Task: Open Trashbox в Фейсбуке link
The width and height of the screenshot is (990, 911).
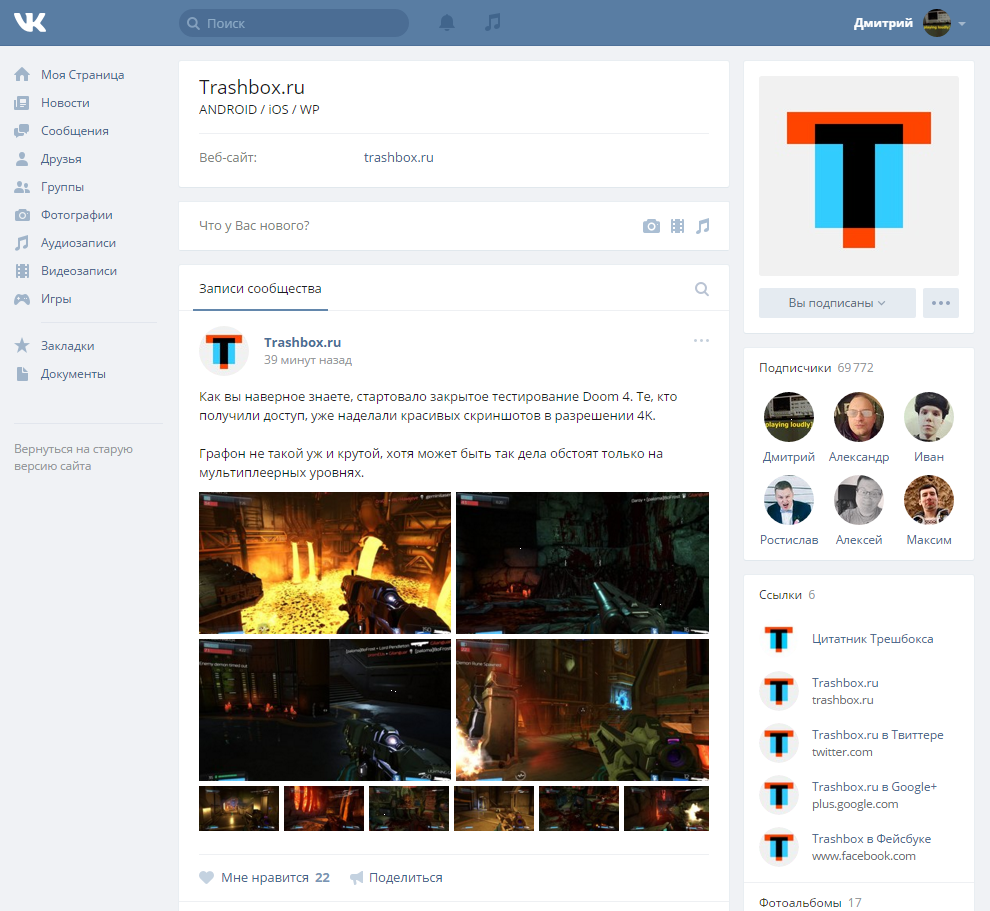Action: pos(871,839)
